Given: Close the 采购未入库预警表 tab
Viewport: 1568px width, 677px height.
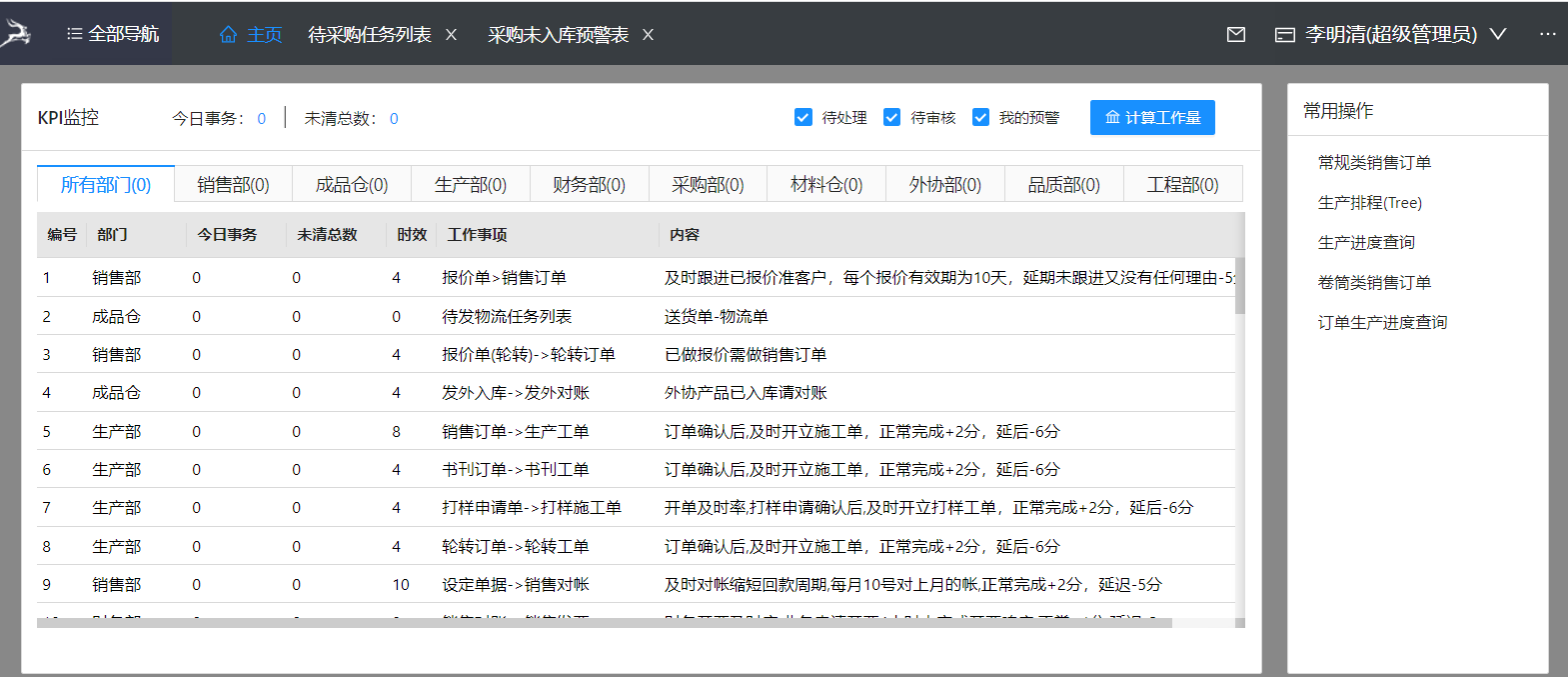Looking at the screenshot, I should tap(648, 35).
